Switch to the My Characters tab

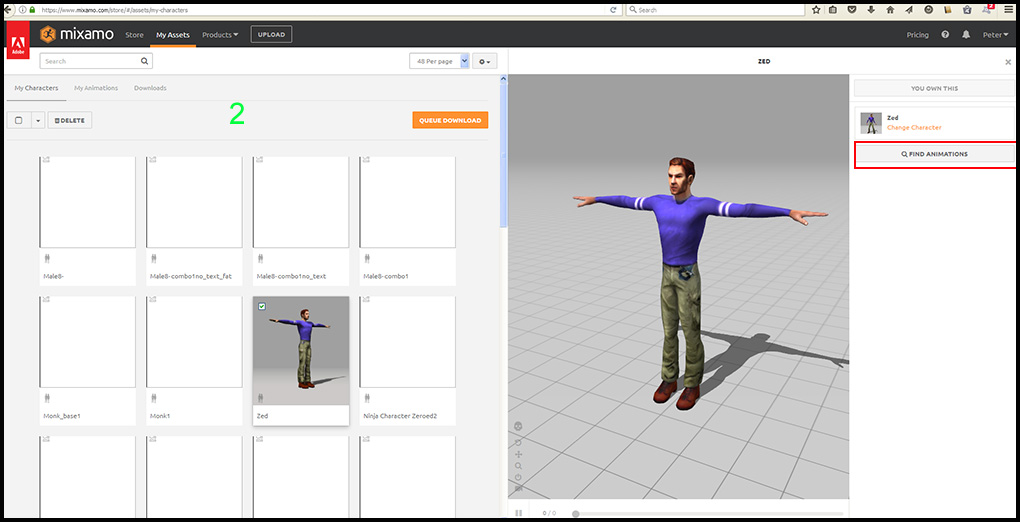(36, 88)
